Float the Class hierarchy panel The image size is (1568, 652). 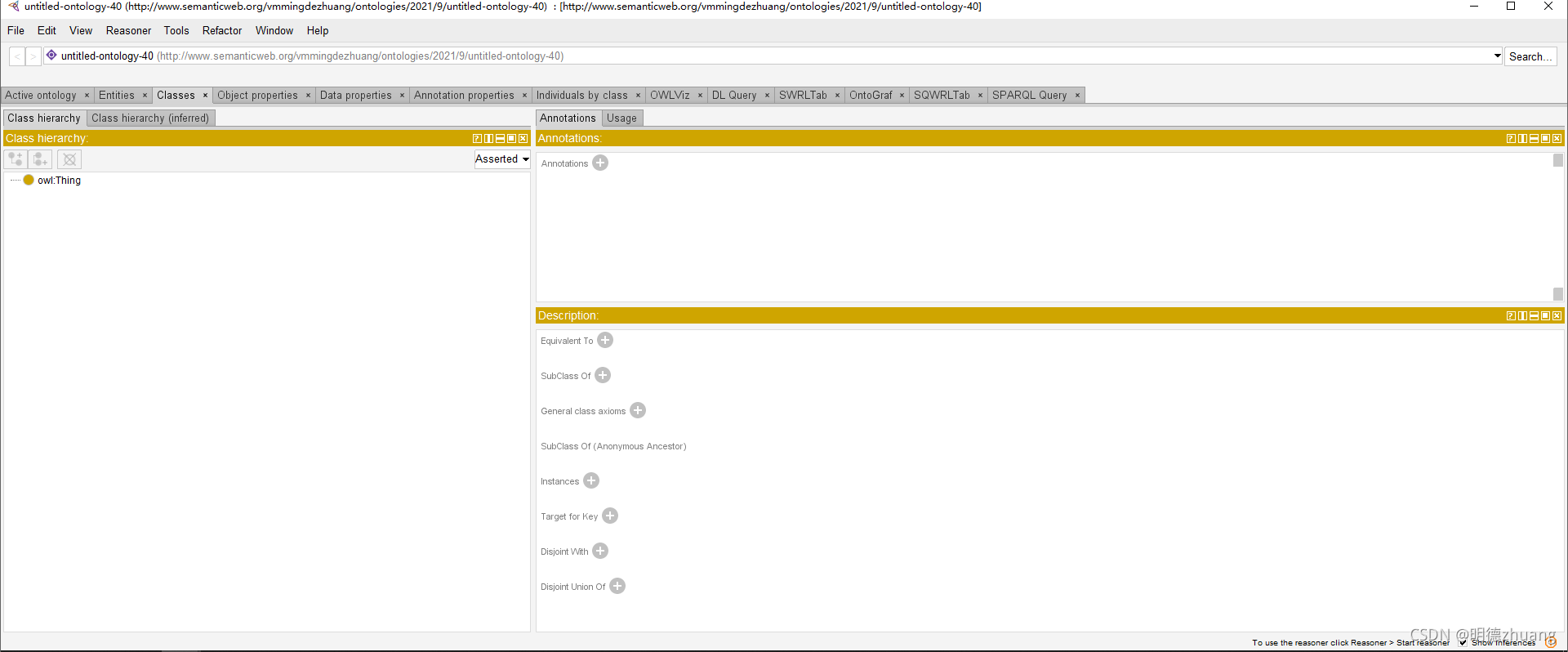(512, 139)
